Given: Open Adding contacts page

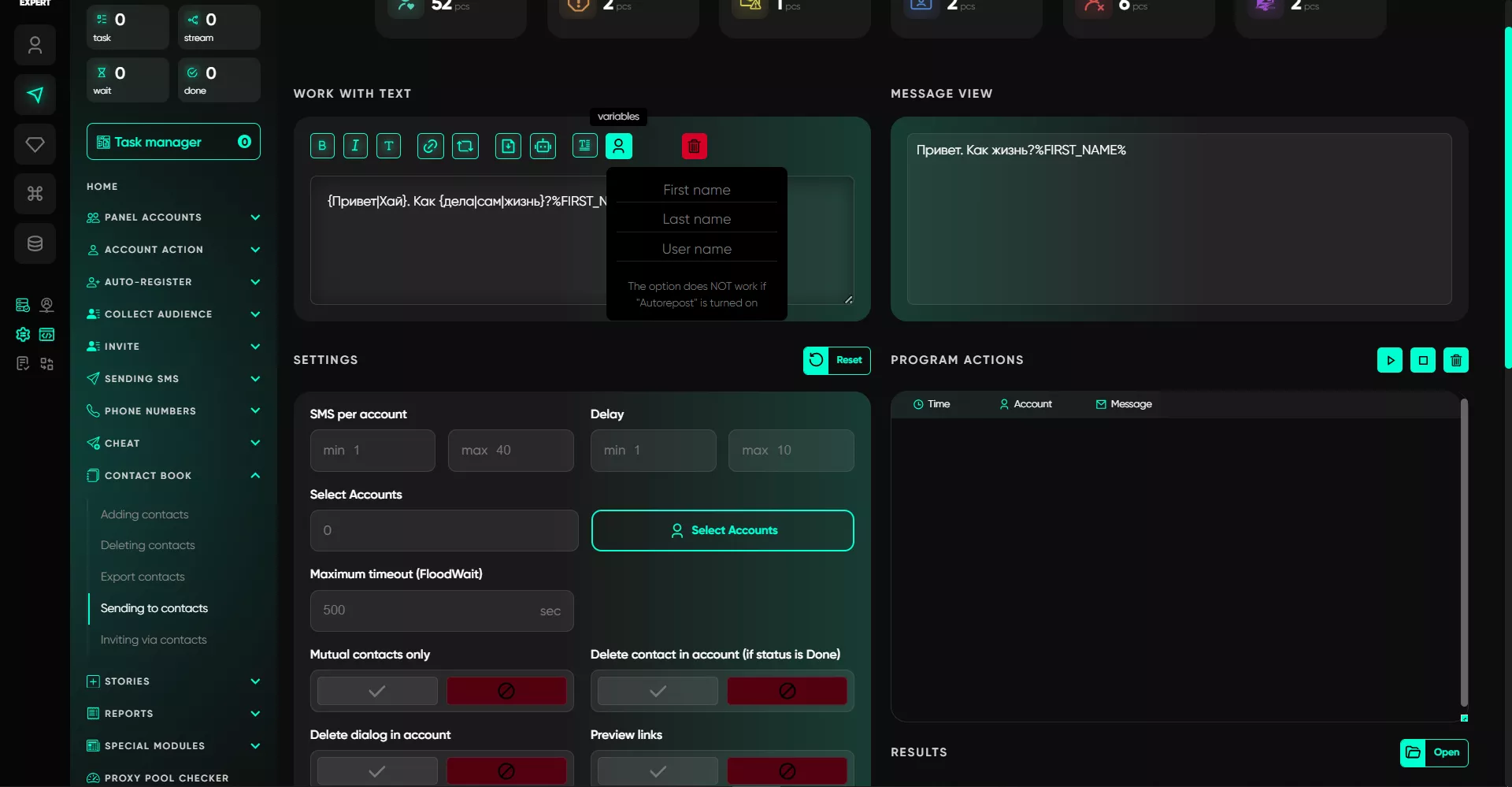Looking at the screenshot, I should [x=144, y=514].
